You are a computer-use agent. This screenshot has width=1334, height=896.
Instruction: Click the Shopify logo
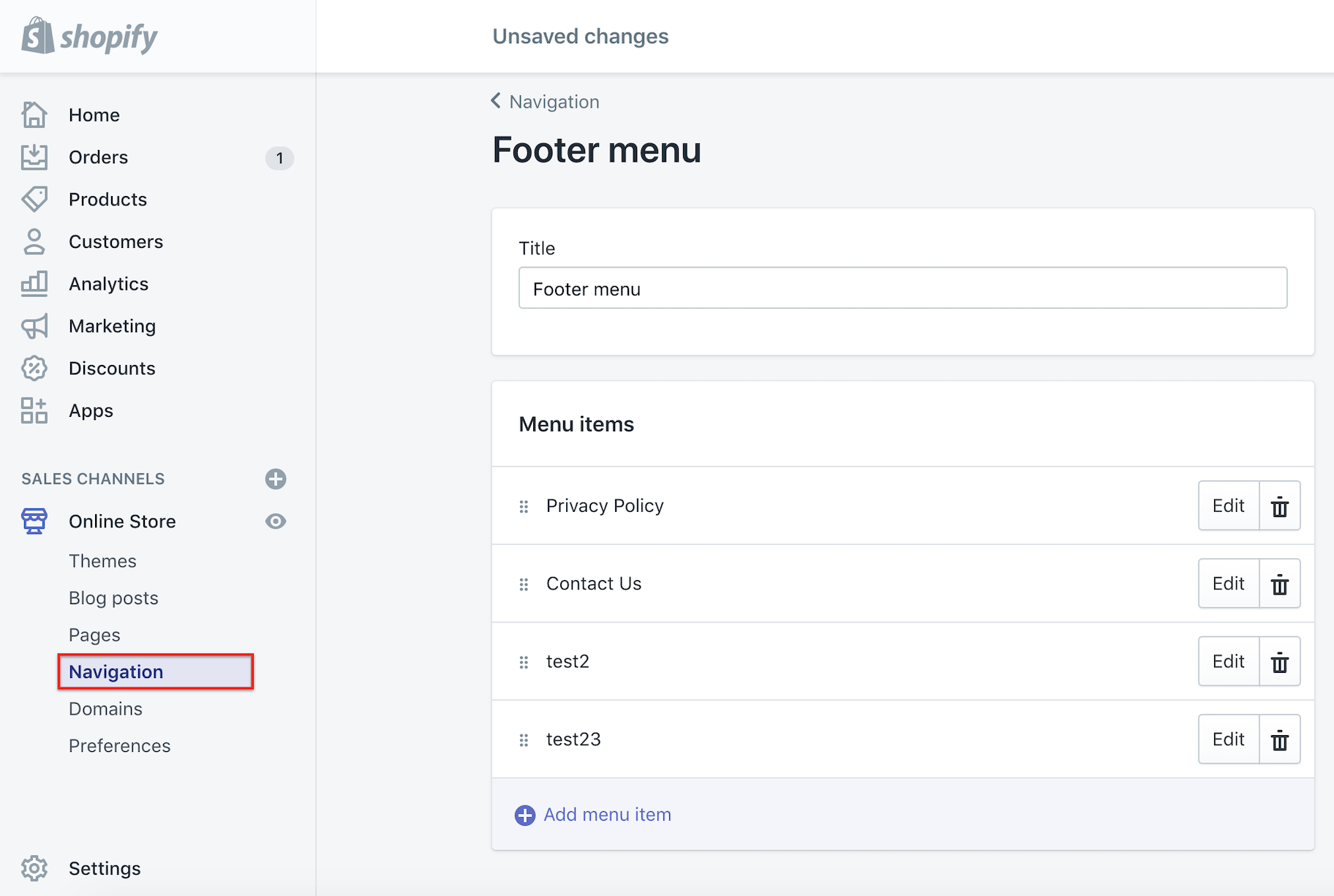(x=89, y=37)
